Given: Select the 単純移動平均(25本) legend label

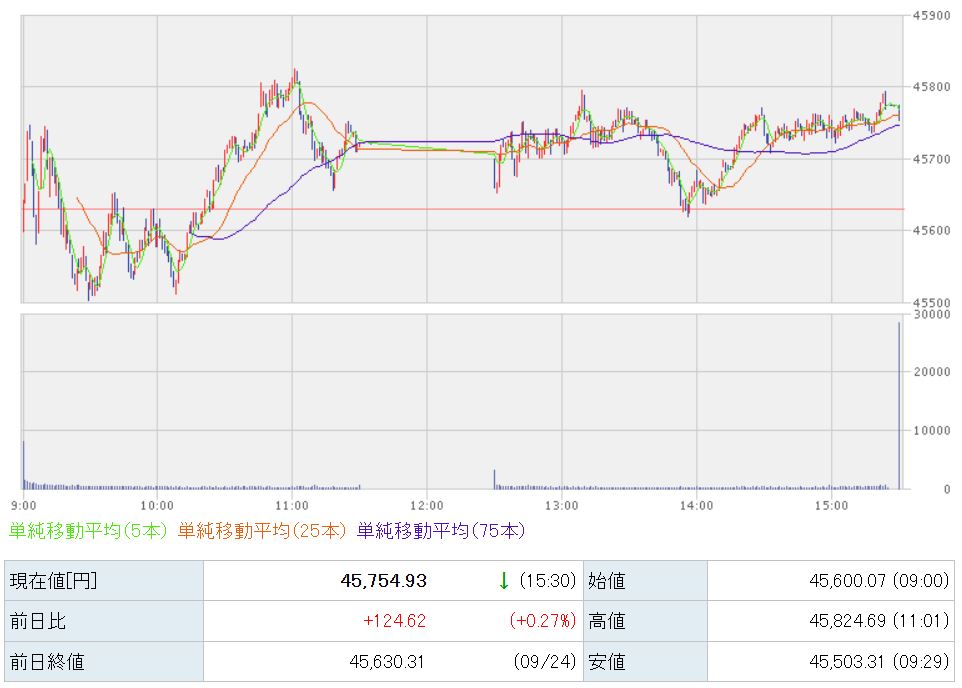Looking at the screenshot, I should tap(262, 530).
